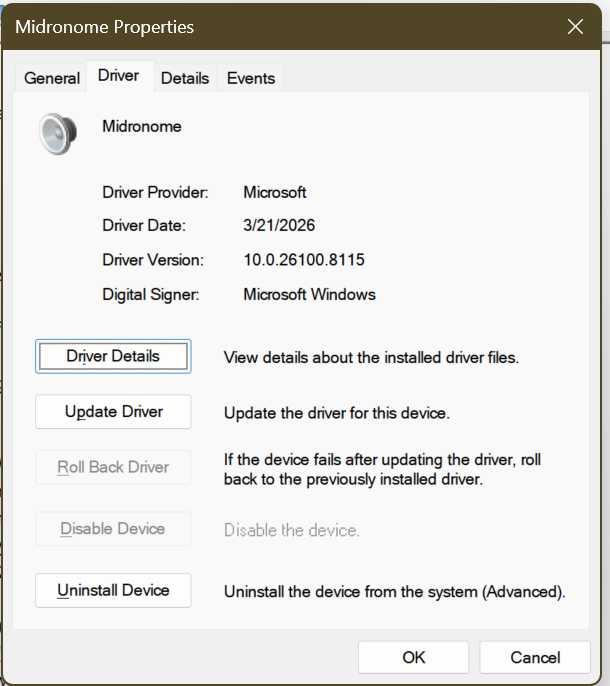Click the driver date 3/21/2026
The height and width of the screenshot is (686, 610).
click(279, 226)
